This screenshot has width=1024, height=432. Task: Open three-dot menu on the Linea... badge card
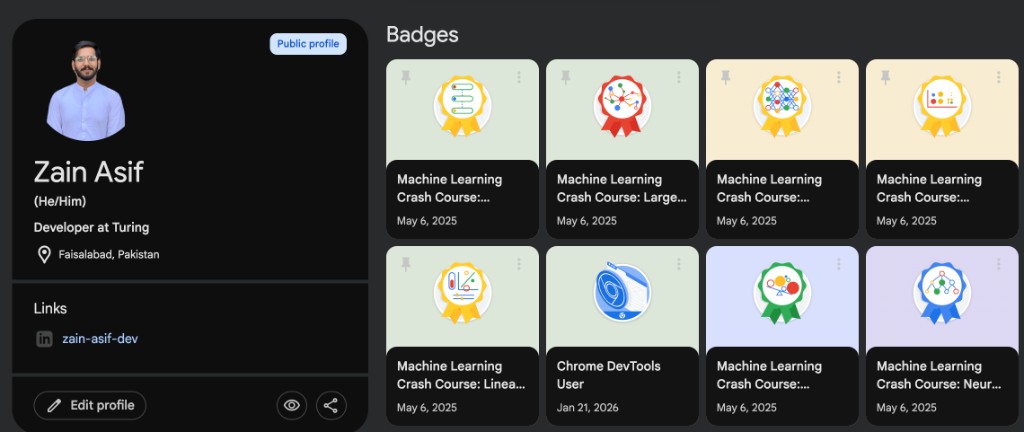(519, 264)
